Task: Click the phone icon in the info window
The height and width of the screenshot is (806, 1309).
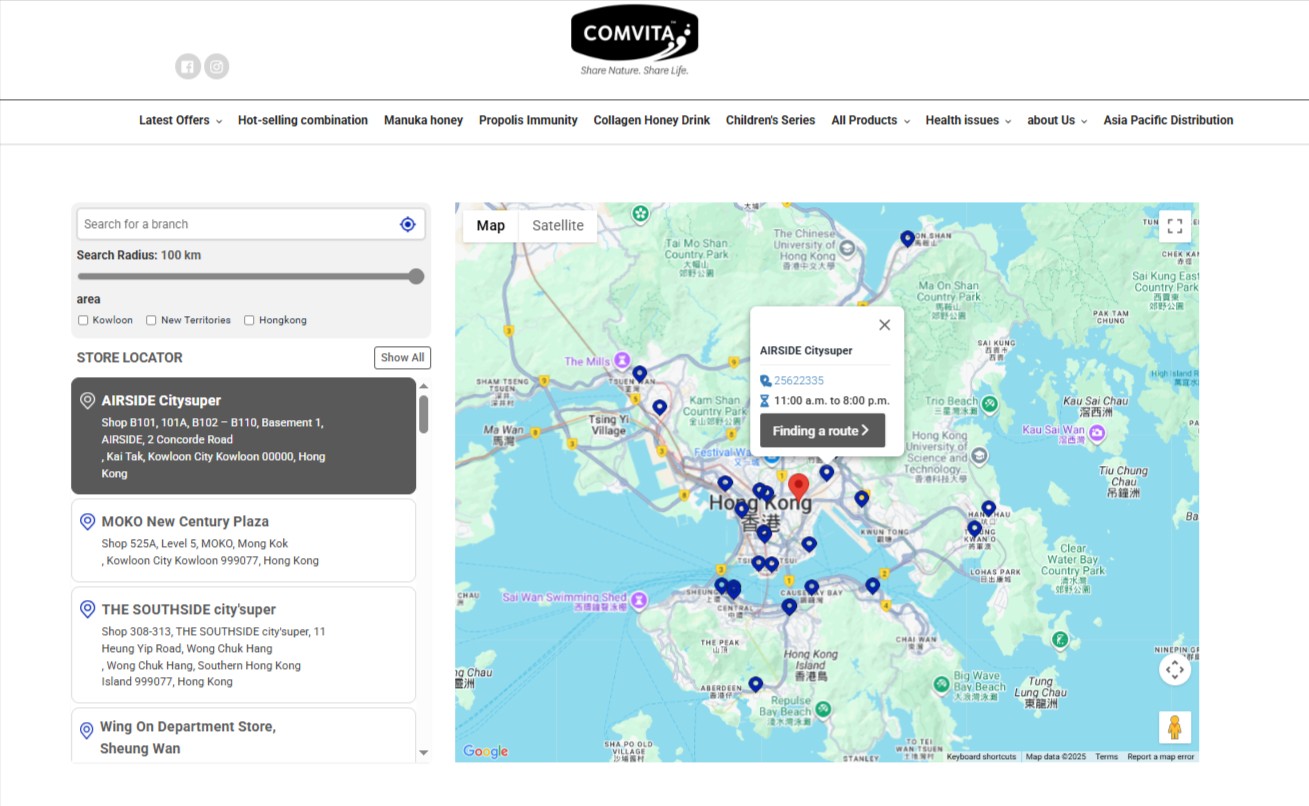Action: (x=764, y=380)
